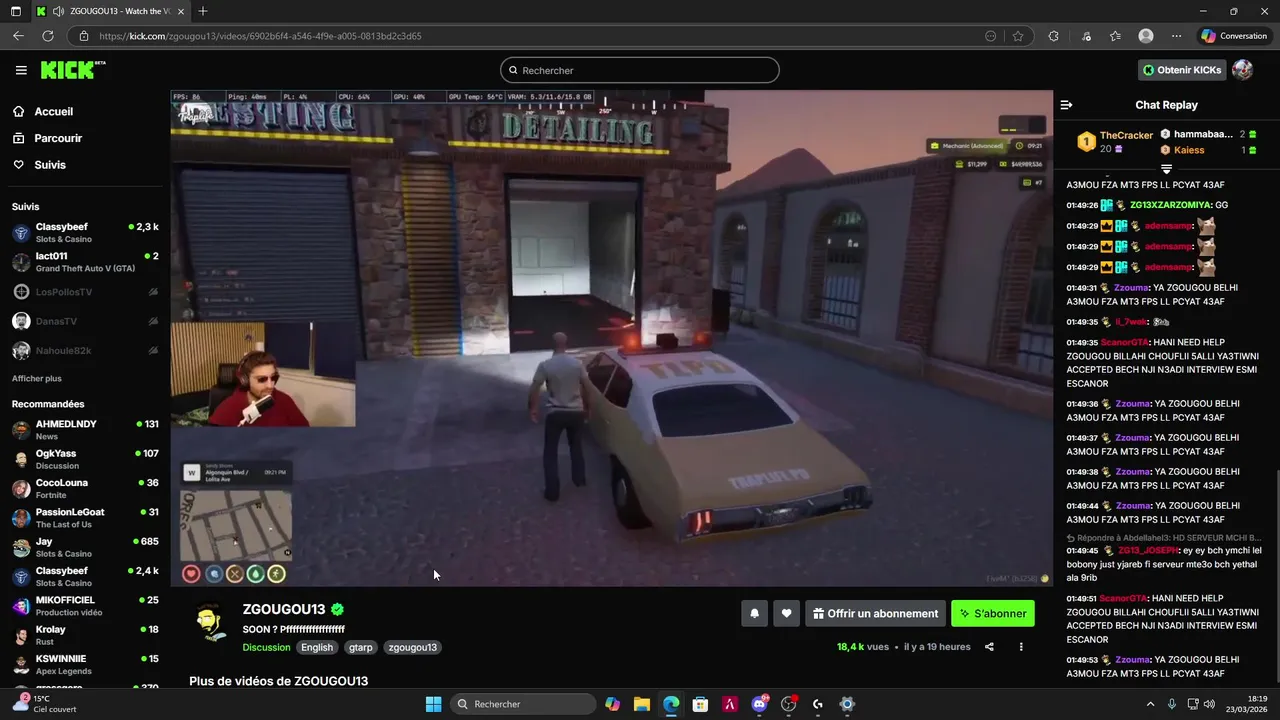This screenshot has width=1280, height=720.
Task: Open lact011 followed channel
Action: [85, 262]
